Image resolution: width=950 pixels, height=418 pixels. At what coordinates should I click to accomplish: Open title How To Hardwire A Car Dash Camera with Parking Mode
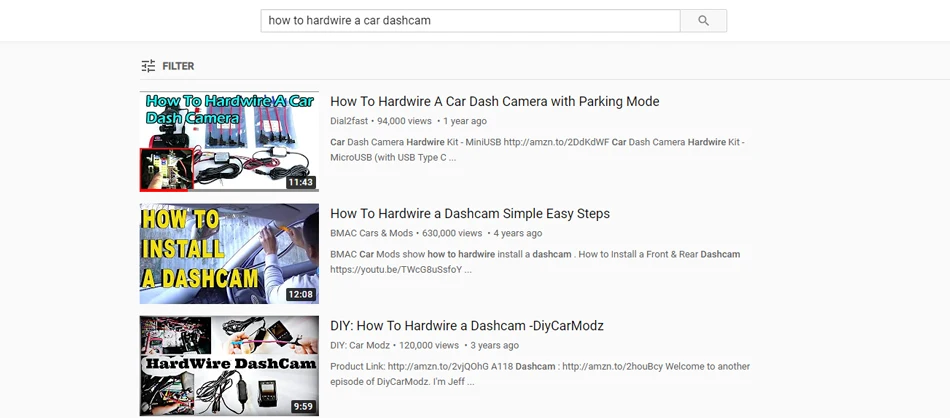click(x=494, y=102)
